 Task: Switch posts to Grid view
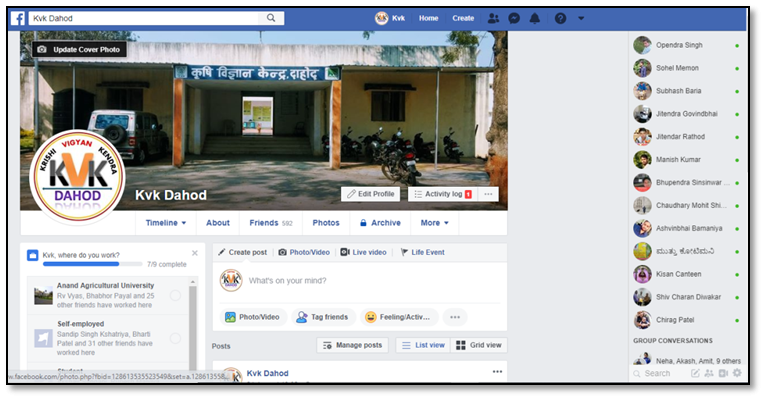pyautogui.click(x=478, y=345)
